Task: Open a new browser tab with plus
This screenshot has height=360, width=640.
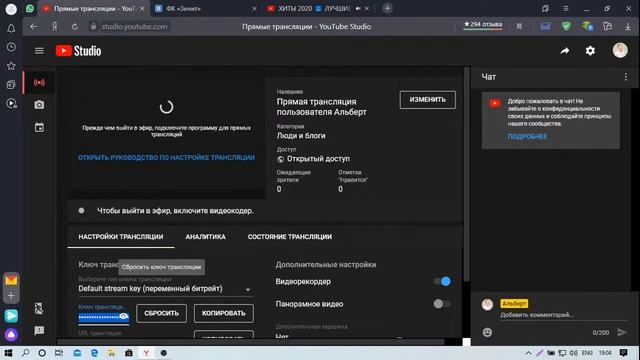Action: coord(387,8)
